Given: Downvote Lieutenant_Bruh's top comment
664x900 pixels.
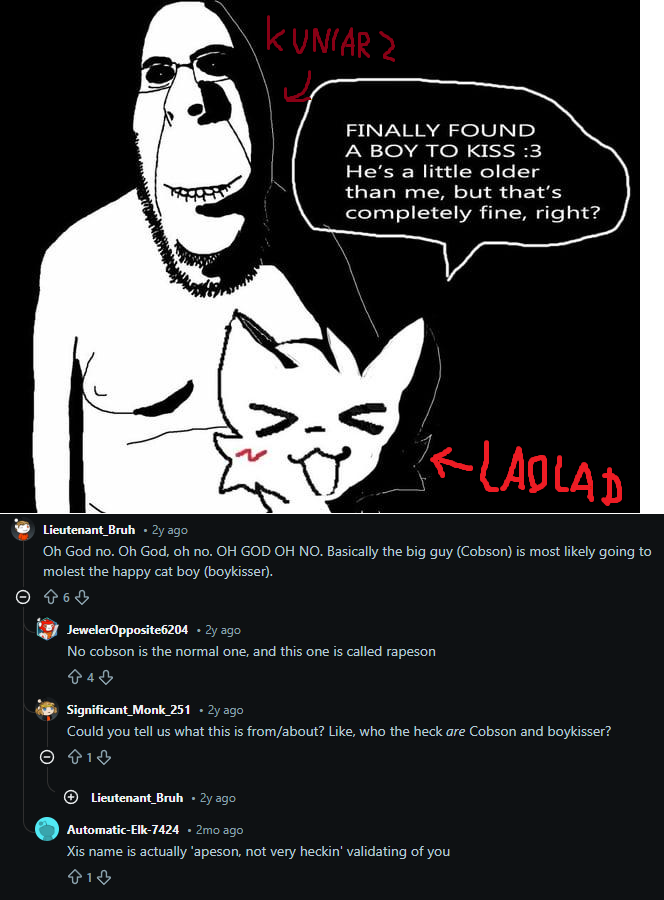Looking at the screenshot, I should (82, 598).
